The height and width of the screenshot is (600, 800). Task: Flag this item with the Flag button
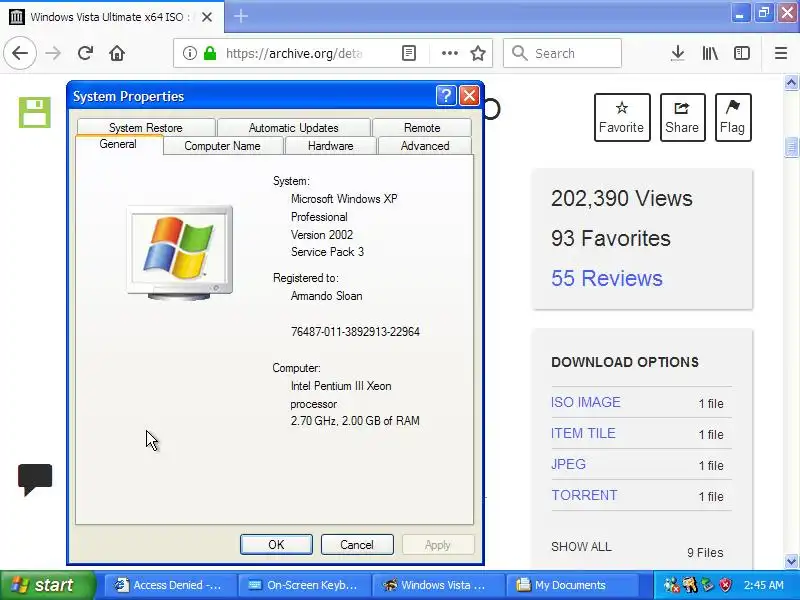pyautogui.click(x=733, y=117)
